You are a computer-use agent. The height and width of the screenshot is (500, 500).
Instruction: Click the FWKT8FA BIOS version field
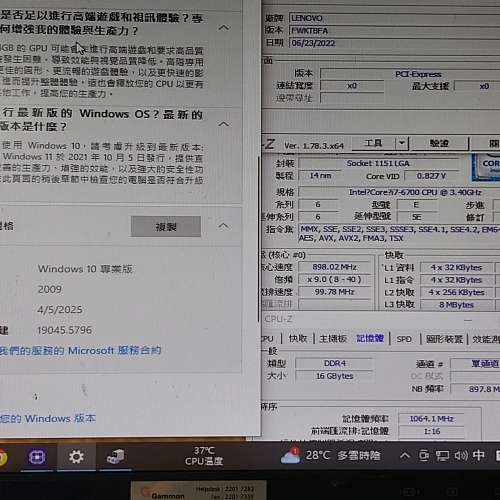coord(394,31)
